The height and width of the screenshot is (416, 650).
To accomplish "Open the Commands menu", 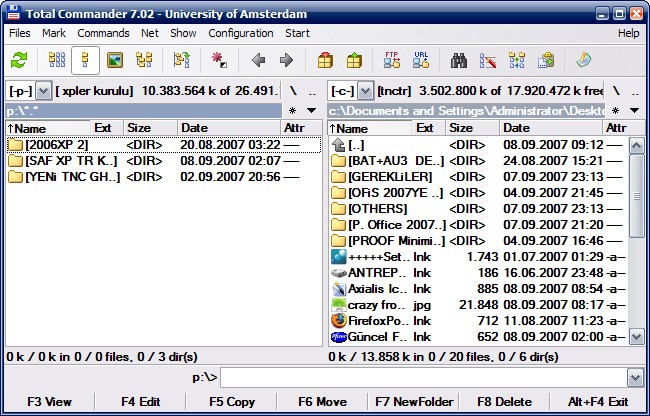I will click(103, 33).
